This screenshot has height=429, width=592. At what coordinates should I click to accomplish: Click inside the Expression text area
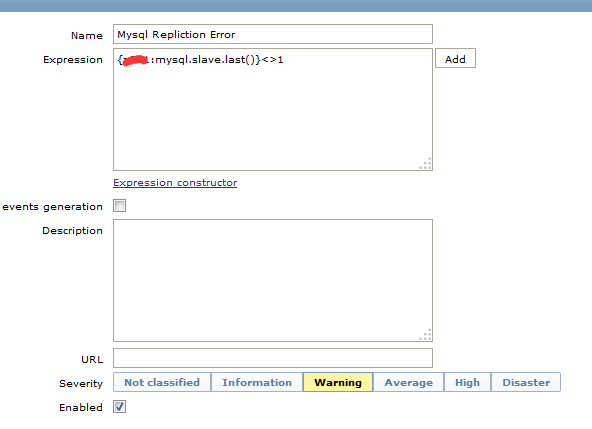[273, 110]
